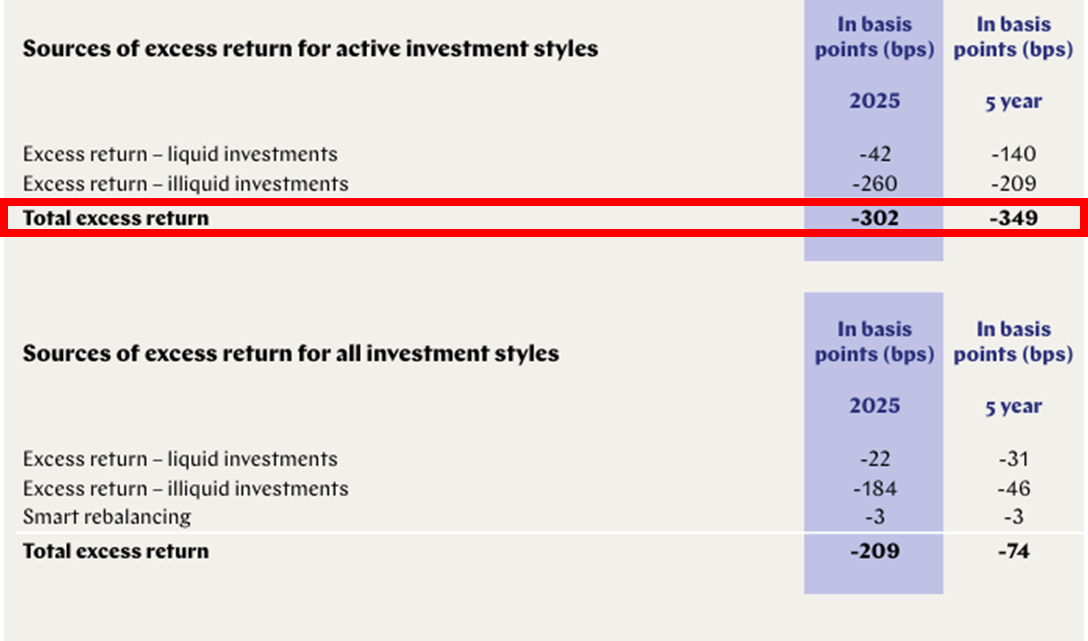The image size is (1088, 641).
Task: Click the -74 five-year total value
Action: click(1013, 551)
